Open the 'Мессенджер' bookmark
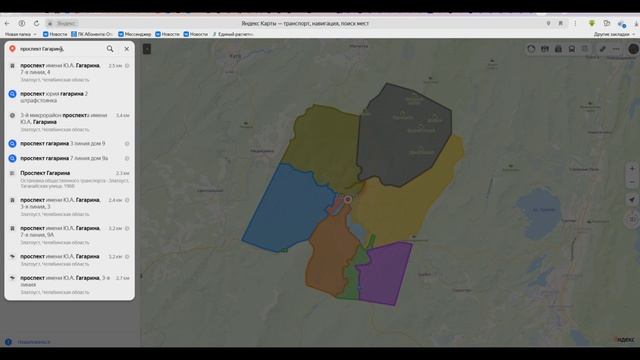Screen dimensions: 640x360 pyautogui.click(x=134, y=34)
